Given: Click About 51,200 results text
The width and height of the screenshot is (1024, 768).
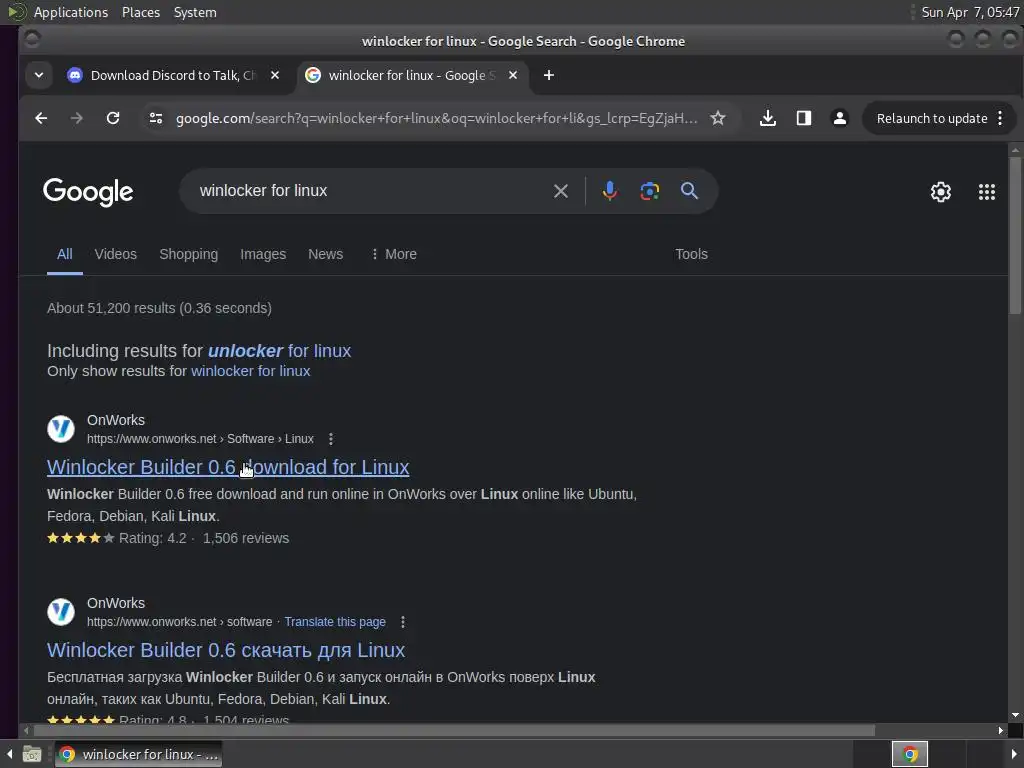Looking at the screenshot, I should pyautogui.click(x=159, y=308).
